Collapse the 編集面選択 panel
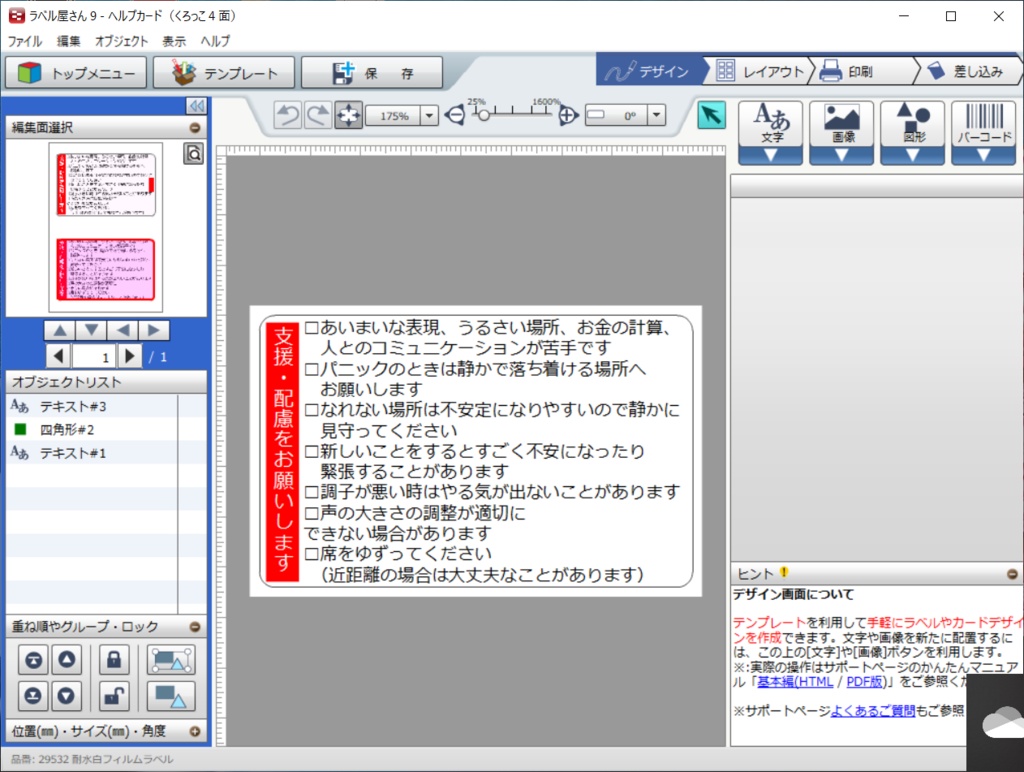The height and width of the screenshot is (772, 1024). pos(195,128)
